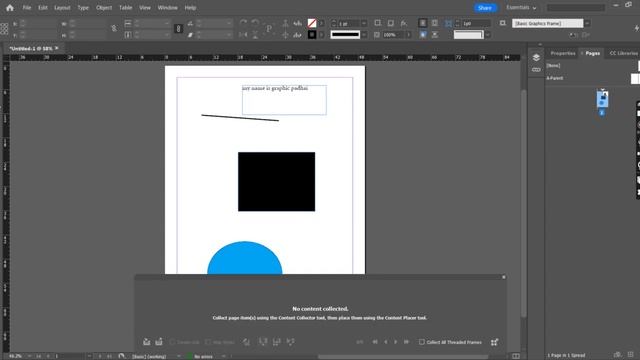640x360 pixels.
Task: Close the Untitled-1 document tab
Action: tap(57, 48)
